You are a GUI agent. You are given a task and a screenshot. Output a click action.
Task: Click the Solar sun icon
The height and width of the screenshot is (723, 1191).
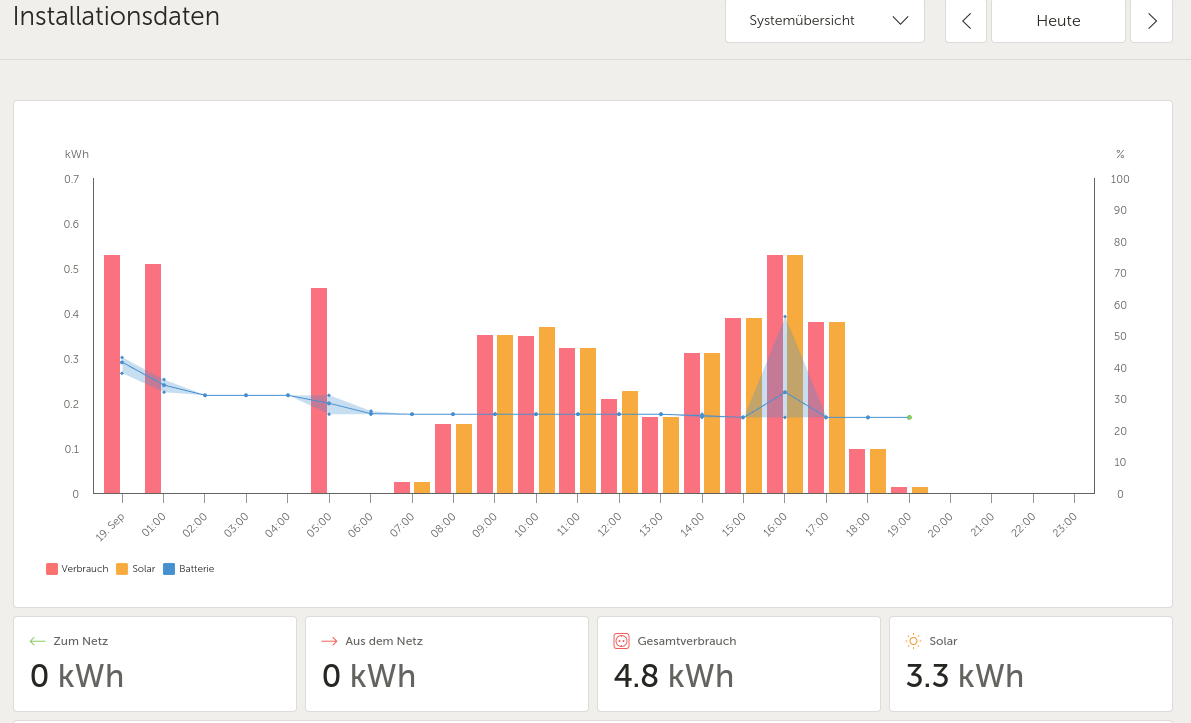(913, 641)
